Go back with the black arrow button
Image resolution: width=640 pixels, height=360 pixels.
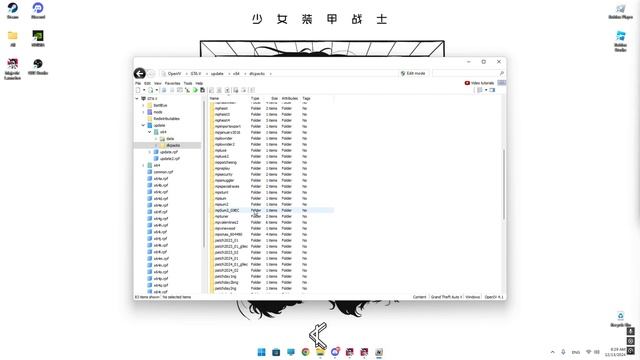(x=140, y=73)
